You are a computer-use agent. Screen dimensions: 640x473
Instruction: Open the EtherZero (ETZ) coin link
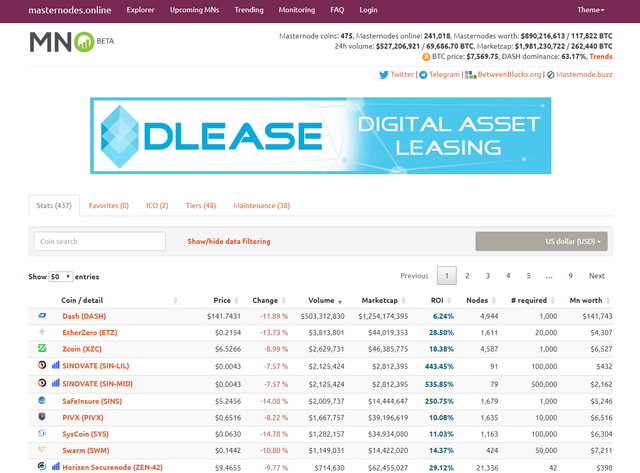point(90,333)
